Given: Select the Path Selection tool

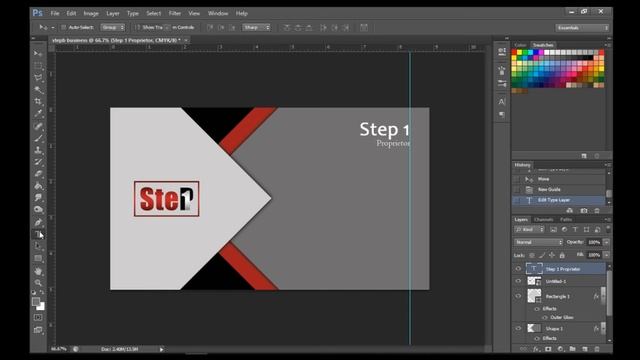Looking at the screenshot, I should tap(38, 246).
